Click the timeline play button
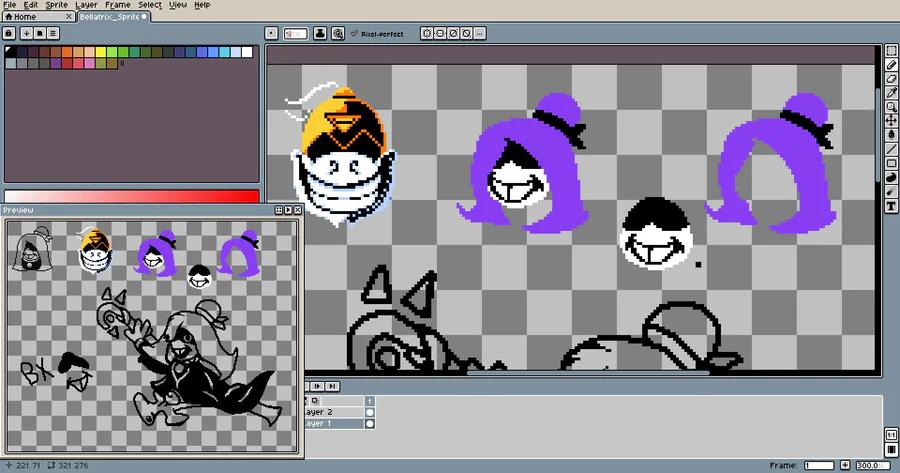 tap(317, 387)
